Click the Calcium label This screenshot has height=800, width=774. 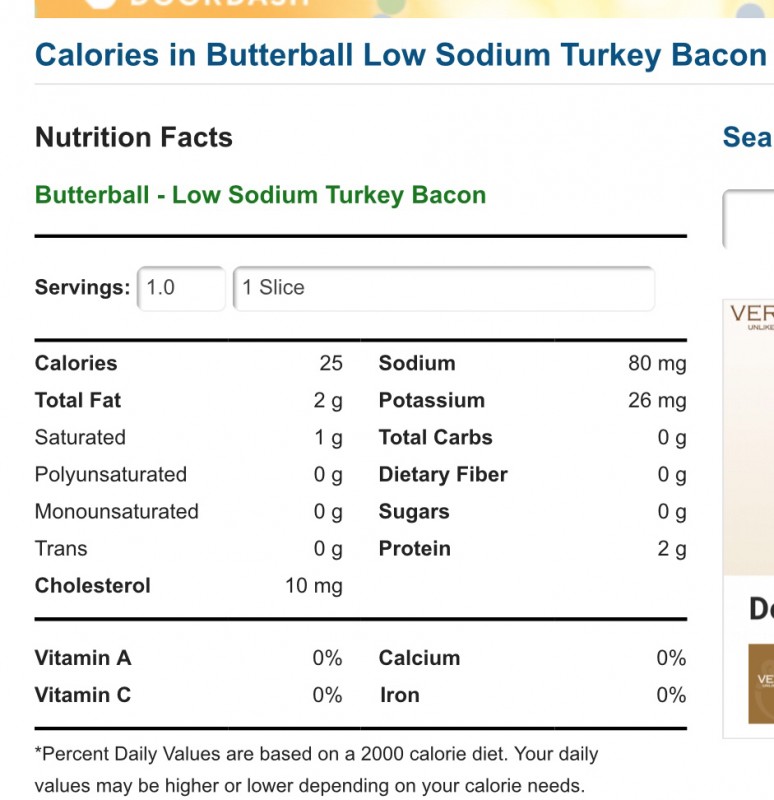point(419,658)
